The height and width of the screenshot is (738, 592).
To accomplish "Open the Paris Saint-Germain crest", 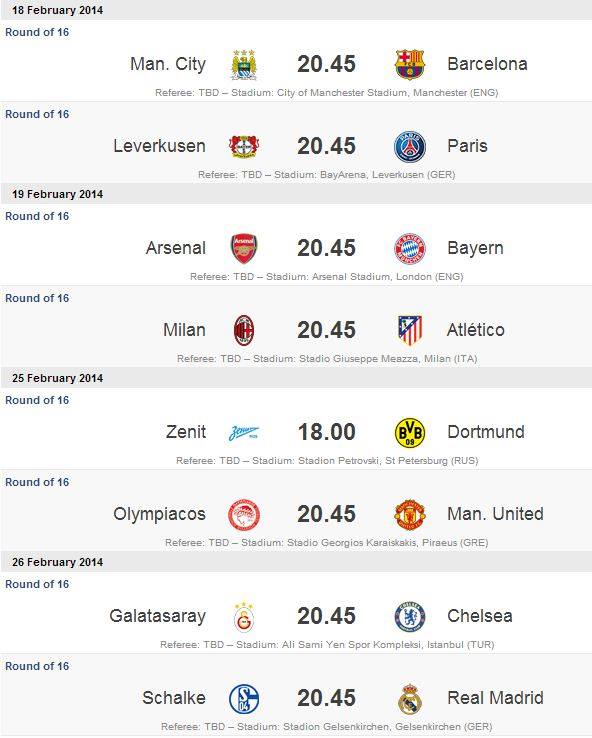I will click(410, 146).
